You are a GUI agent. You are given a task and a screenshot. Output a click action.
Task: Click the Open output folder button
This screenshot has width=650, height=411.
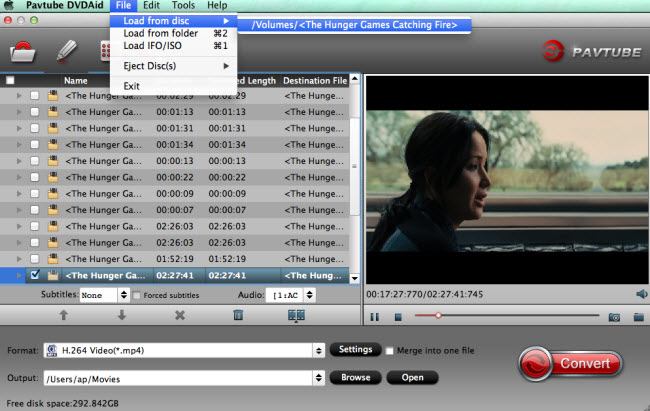click(x=412, y=377)
